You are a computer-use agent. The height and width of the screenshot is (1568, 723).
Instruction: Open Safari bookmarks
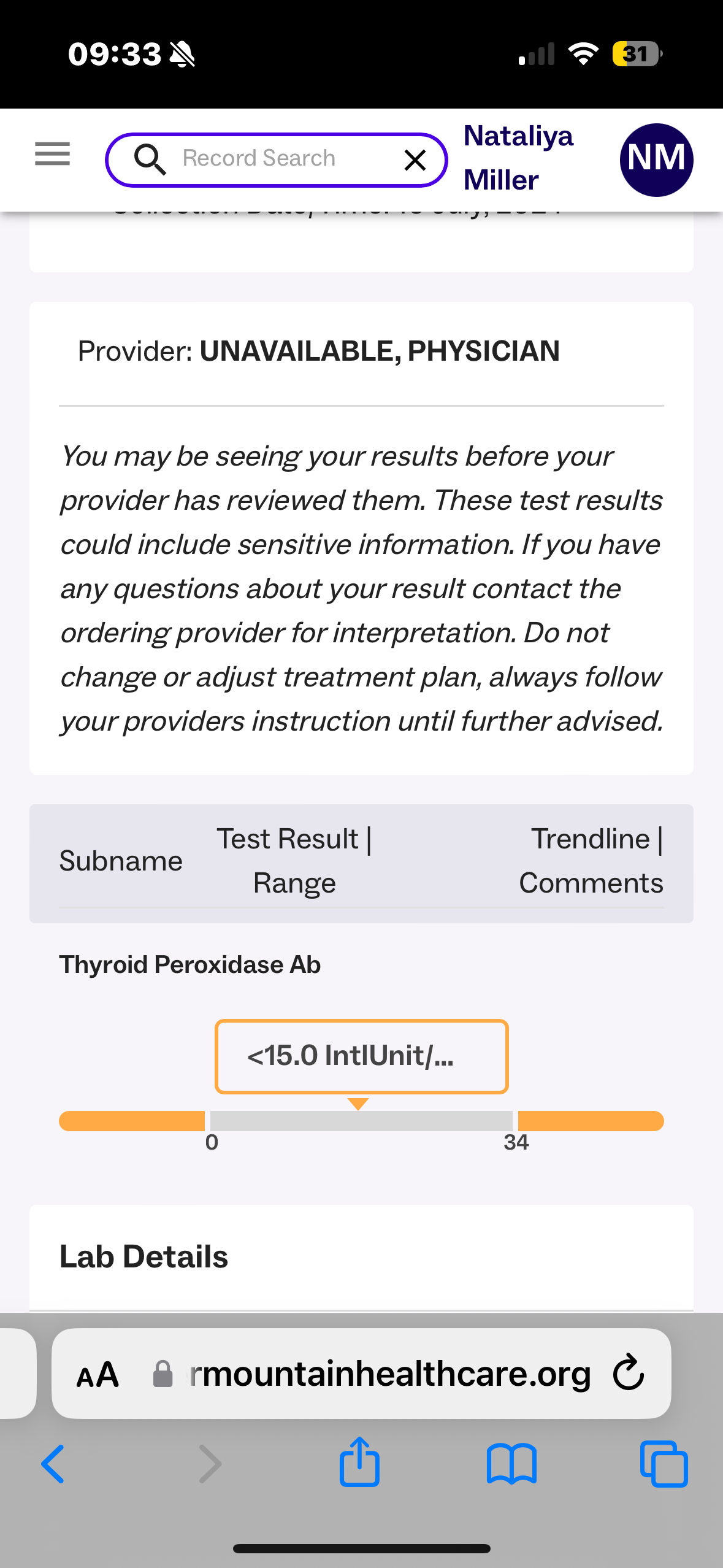pyautogui.click(x=511, y=1464)
